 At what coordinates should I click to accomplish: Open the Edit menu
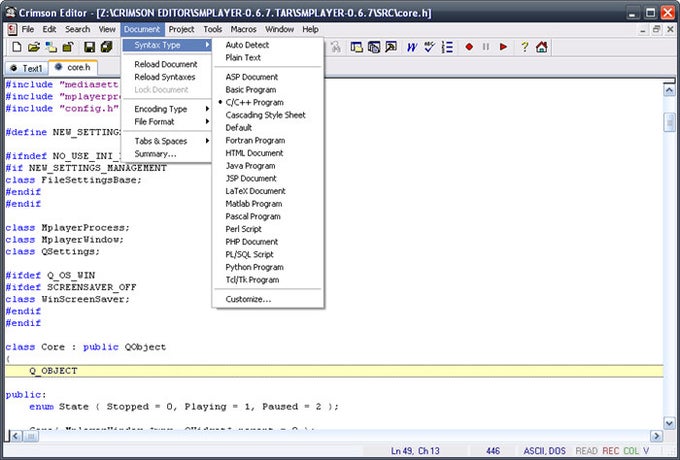(x=49, y=29)
